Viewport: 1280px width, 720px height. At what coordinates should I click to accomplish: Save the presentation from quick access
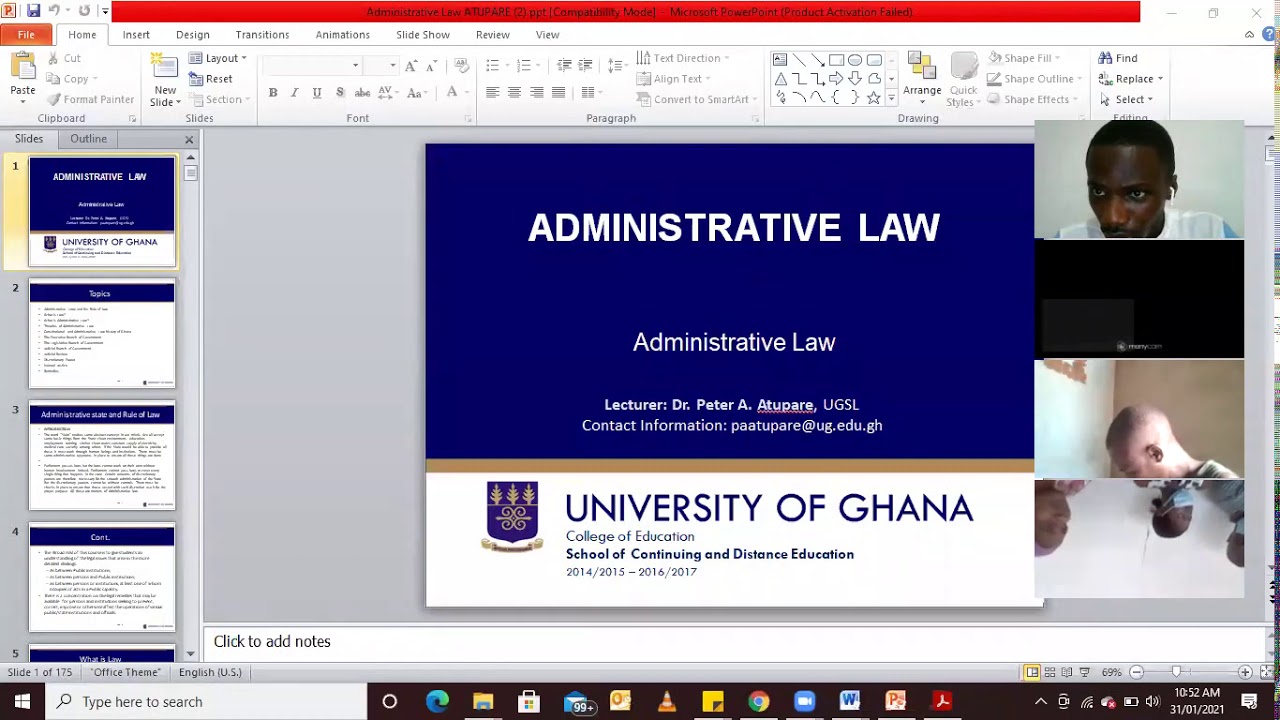tap(33, 11)
